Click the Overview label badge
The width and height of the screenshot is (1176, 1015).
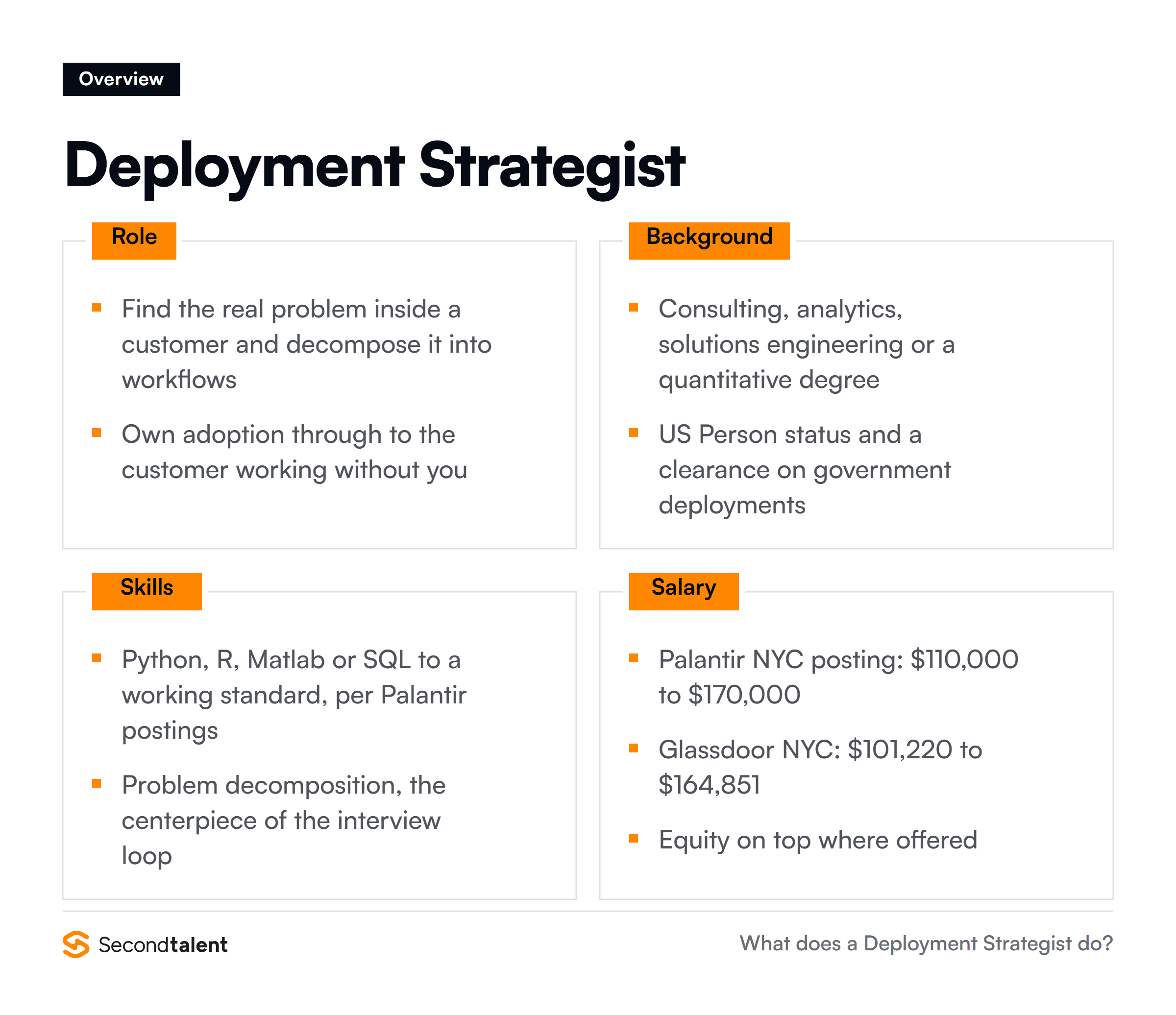121,79
